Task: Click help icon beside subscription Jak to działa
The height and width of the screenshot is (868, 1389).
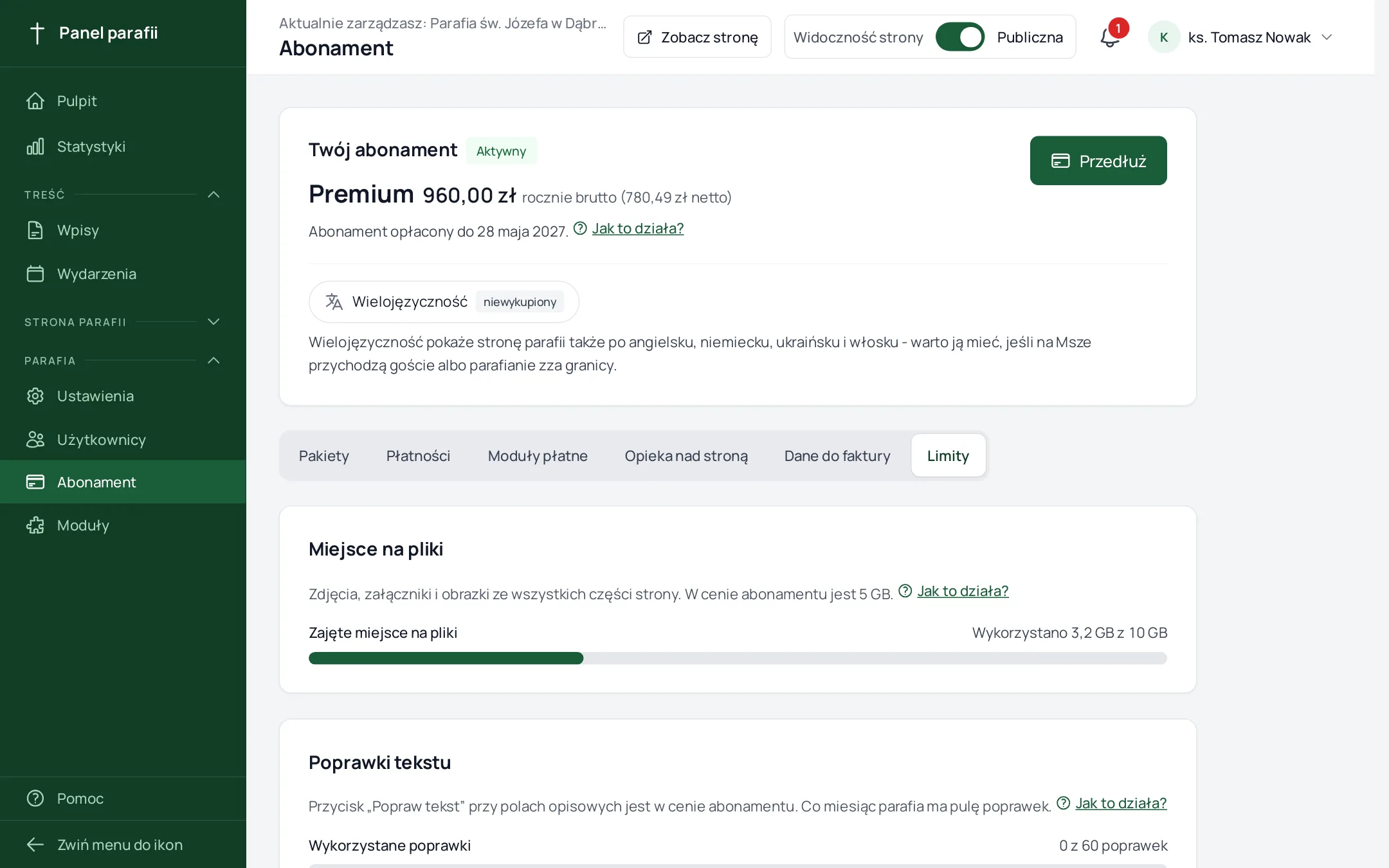Action: point(580,228)
